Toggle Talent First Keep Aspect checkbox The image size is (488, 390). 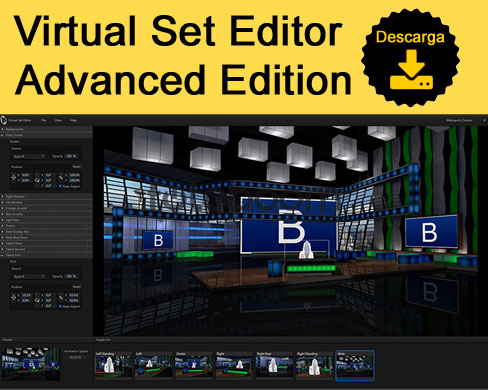coord(60,306)
